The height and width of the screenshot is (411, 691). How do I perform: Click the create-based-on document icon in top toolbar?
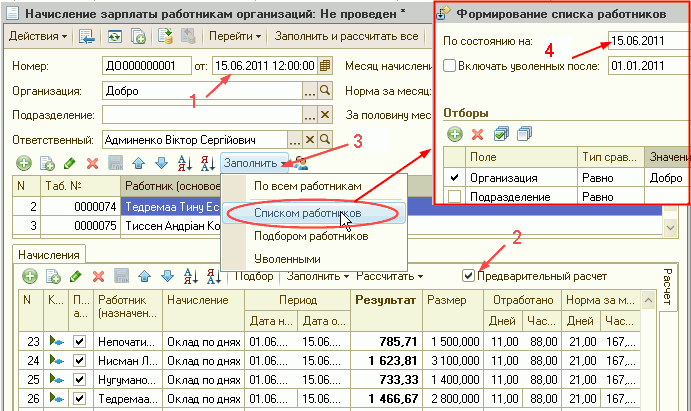pyautogui.click(x=138, y=36)
